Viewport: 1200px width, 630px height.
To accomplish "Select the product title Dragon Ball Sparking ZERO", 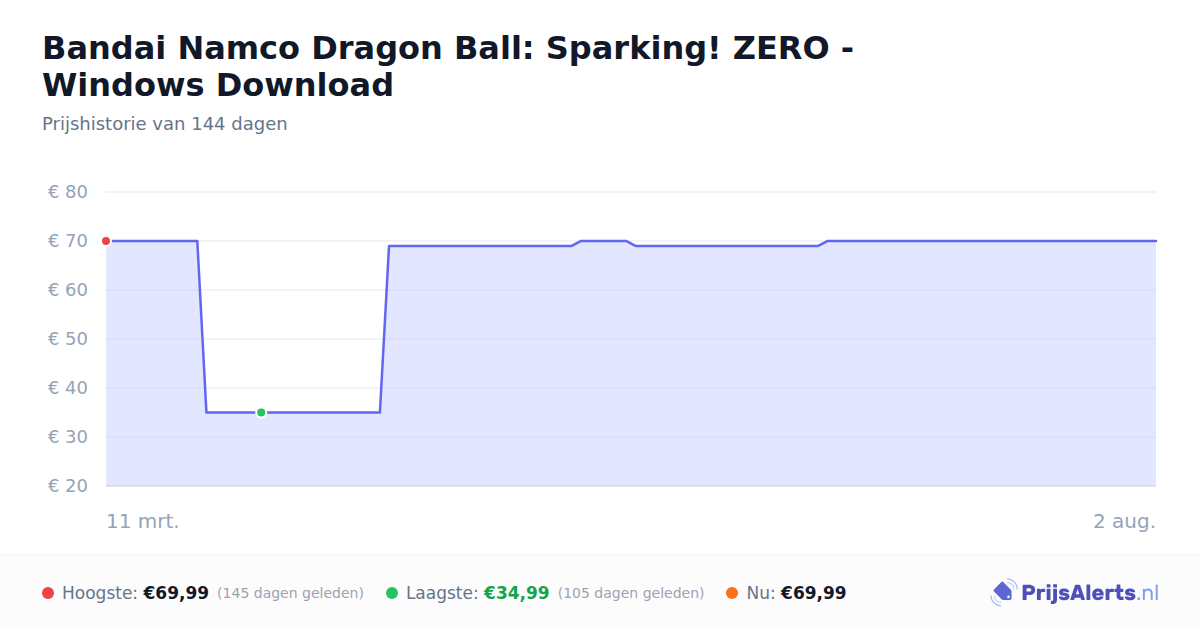I will coord(448,66).
